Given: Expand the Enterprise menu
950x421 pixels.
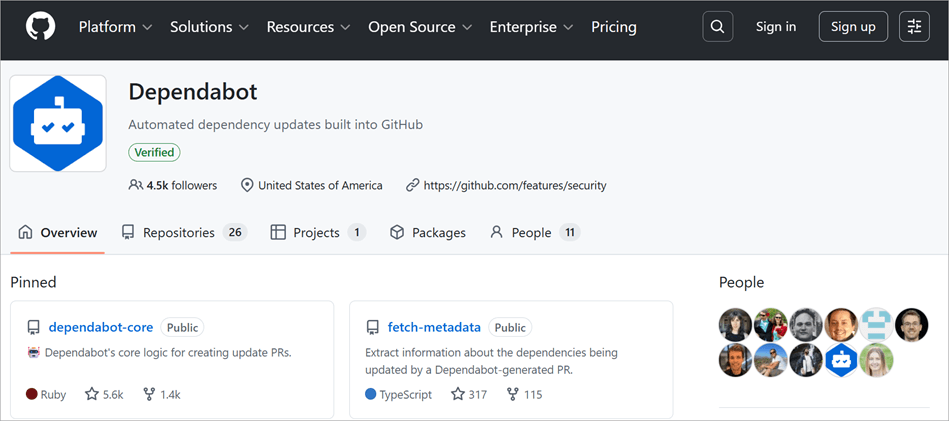Looking at the screenshot, I should pyautogui.click(x=531, y=27).
